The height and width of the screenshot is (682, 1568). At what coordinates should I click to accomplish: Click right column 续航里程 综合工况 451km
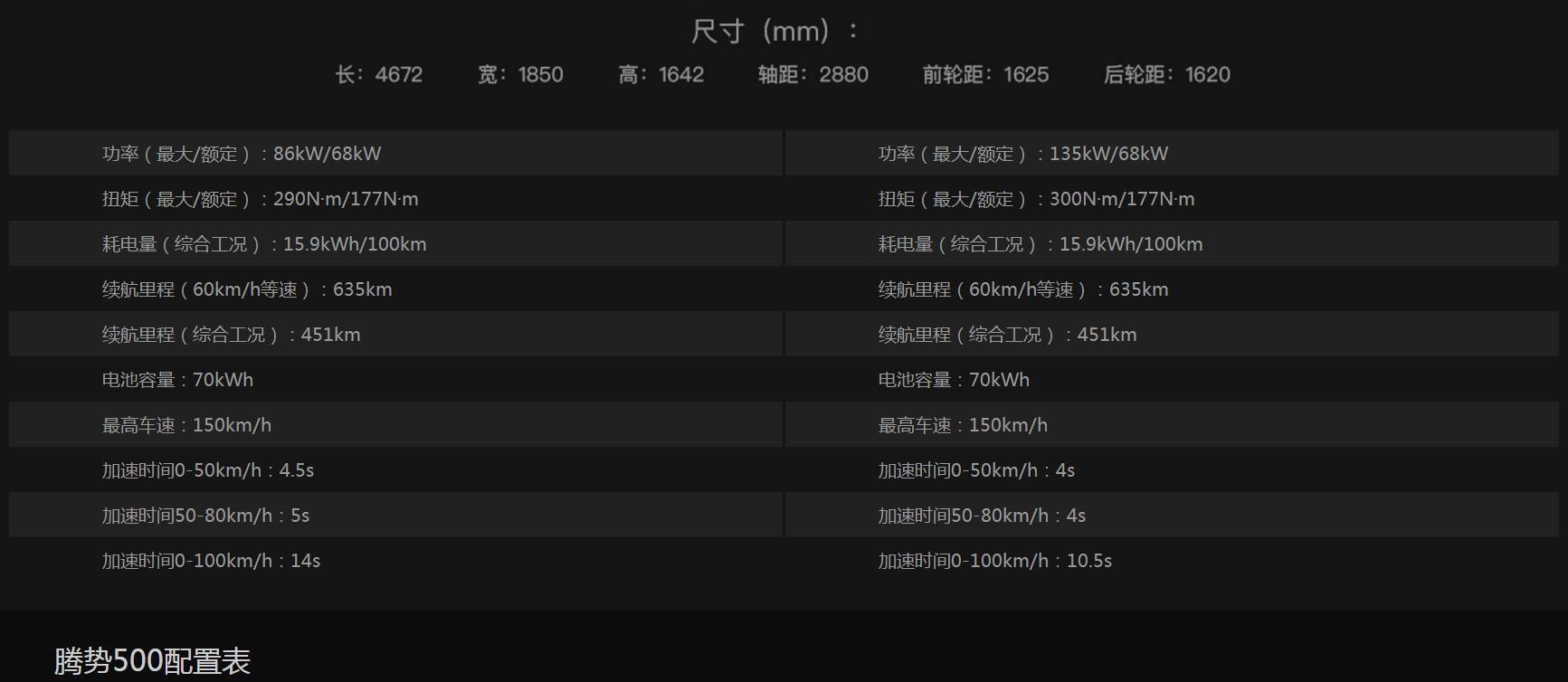[x=1172, y=334]
